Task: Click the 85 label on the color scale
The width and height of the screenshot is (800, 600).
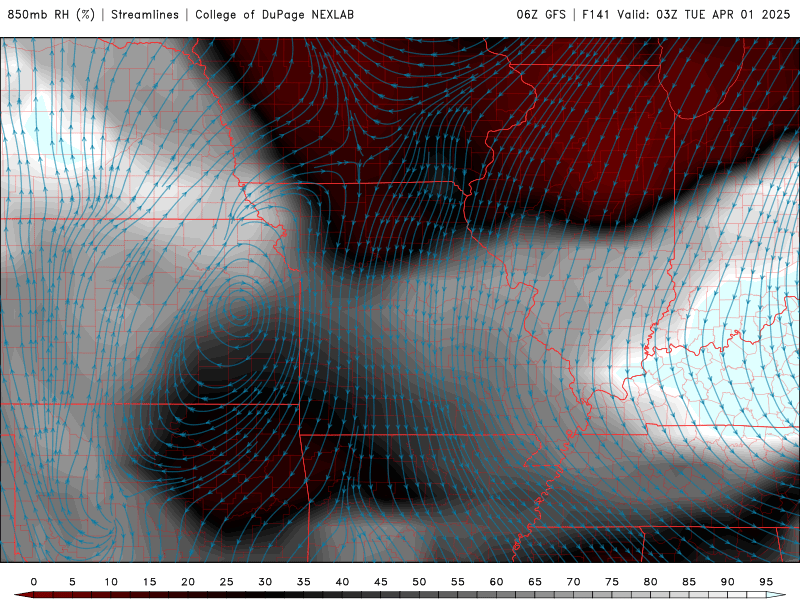Action: [x=689, y=582]
